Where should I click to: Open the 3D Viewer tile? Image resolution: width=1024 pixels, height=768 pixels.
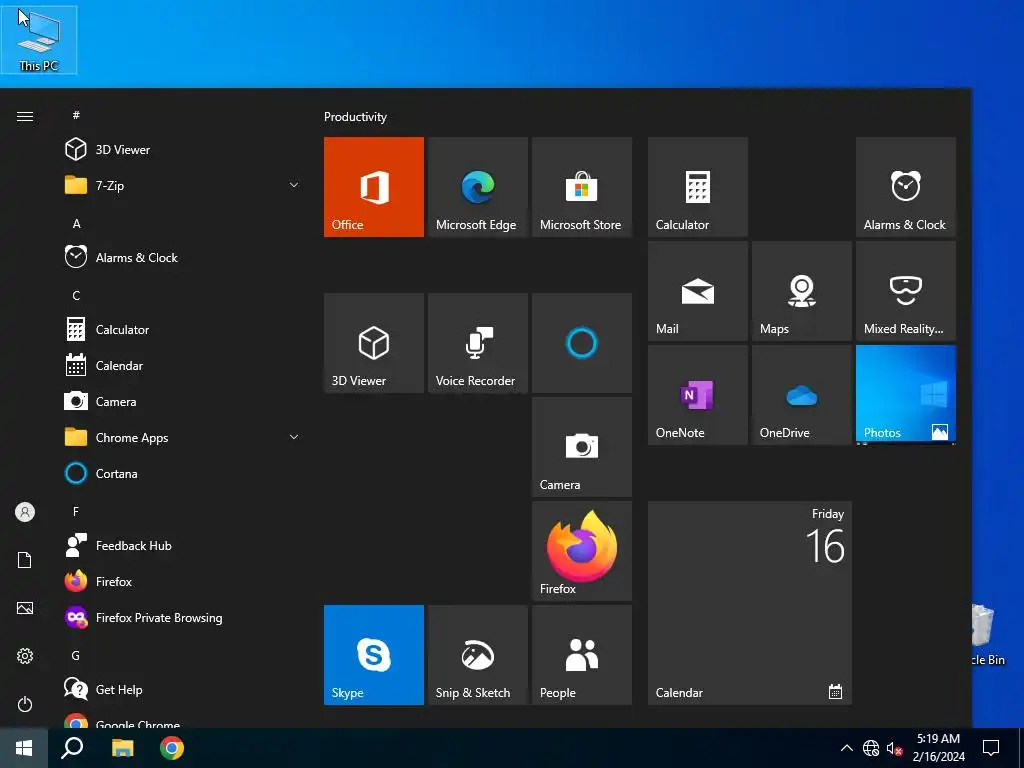coord(374,343)
